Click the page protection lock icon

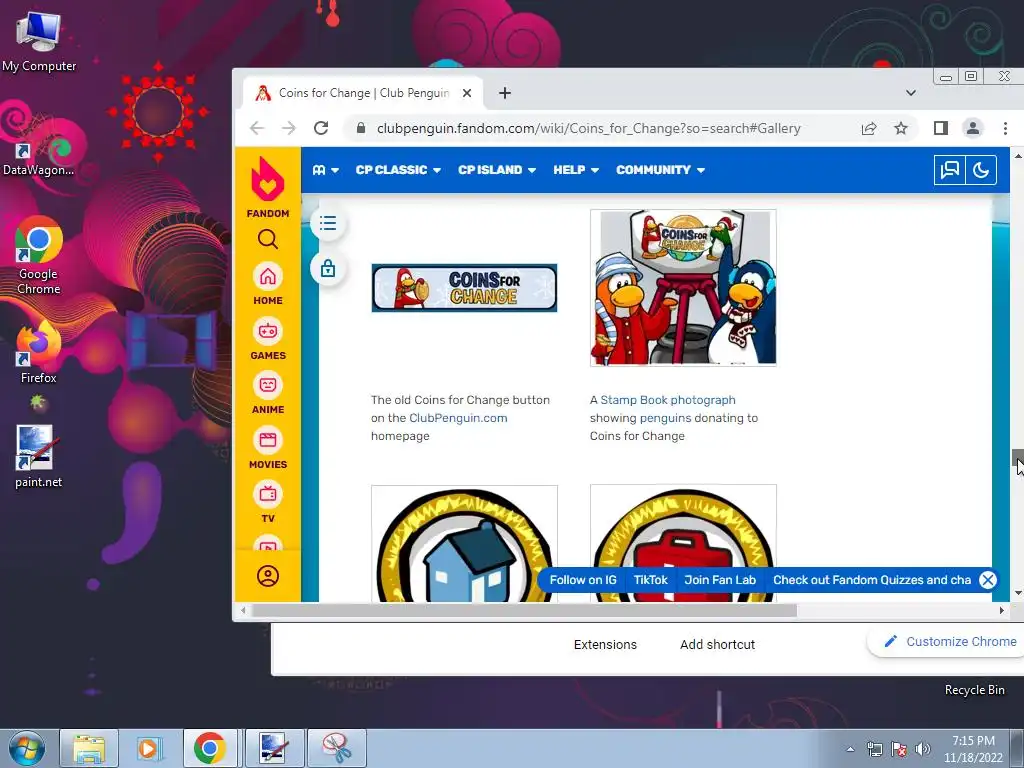pos(328,268)
